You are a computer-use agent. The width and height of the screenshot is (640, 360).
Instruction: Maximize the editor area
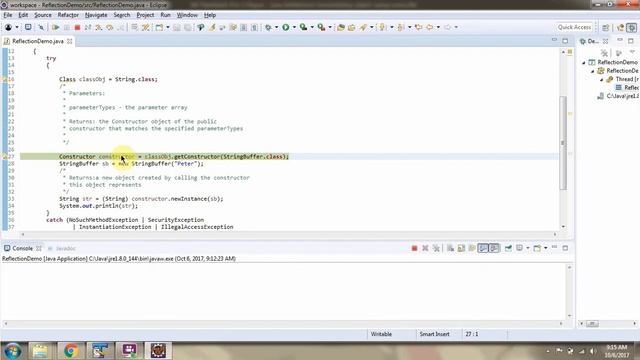(x=565, y=41)
